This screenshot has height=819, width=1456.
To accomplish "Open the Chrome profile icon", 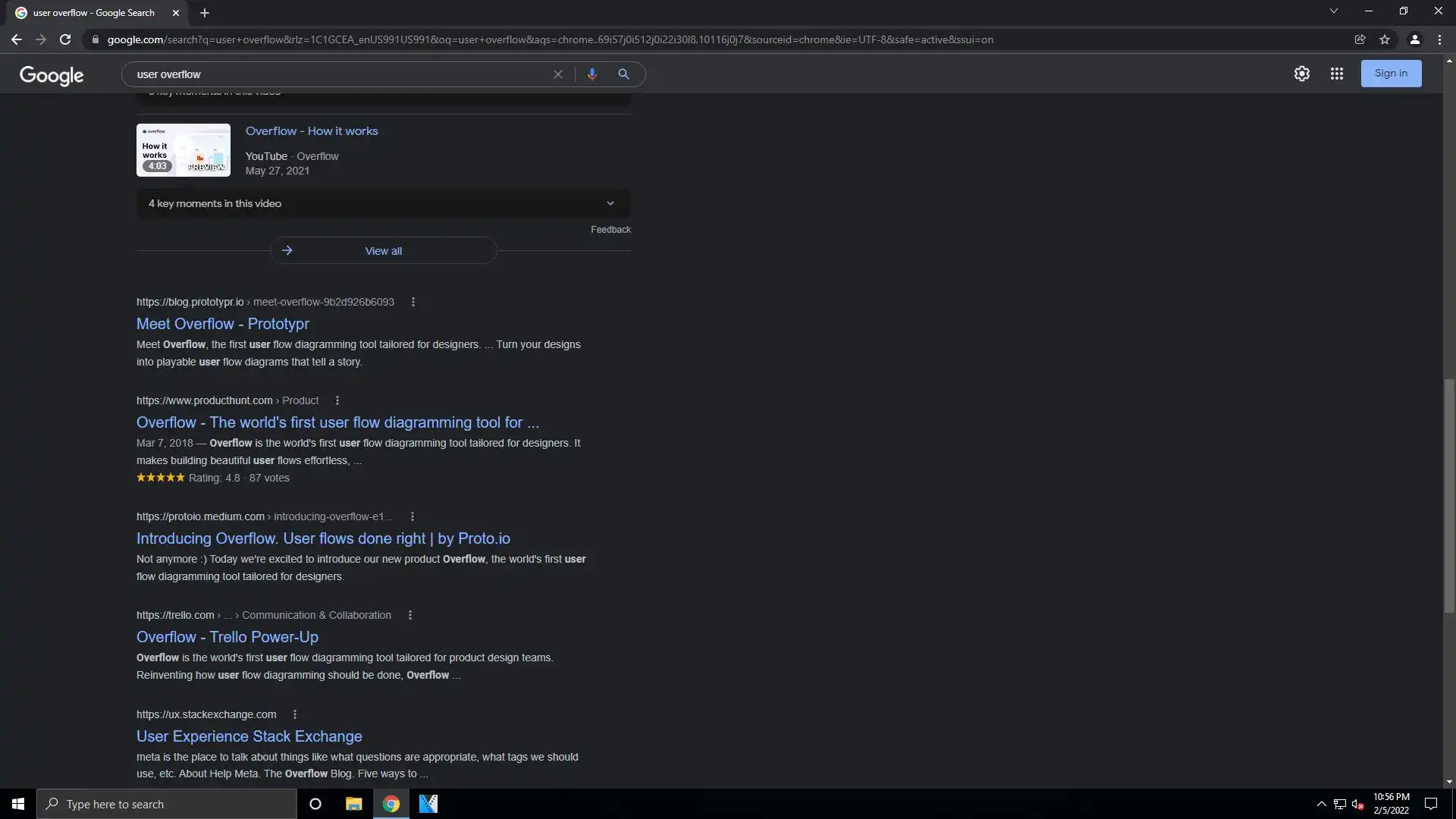I will pos(1414,39).
